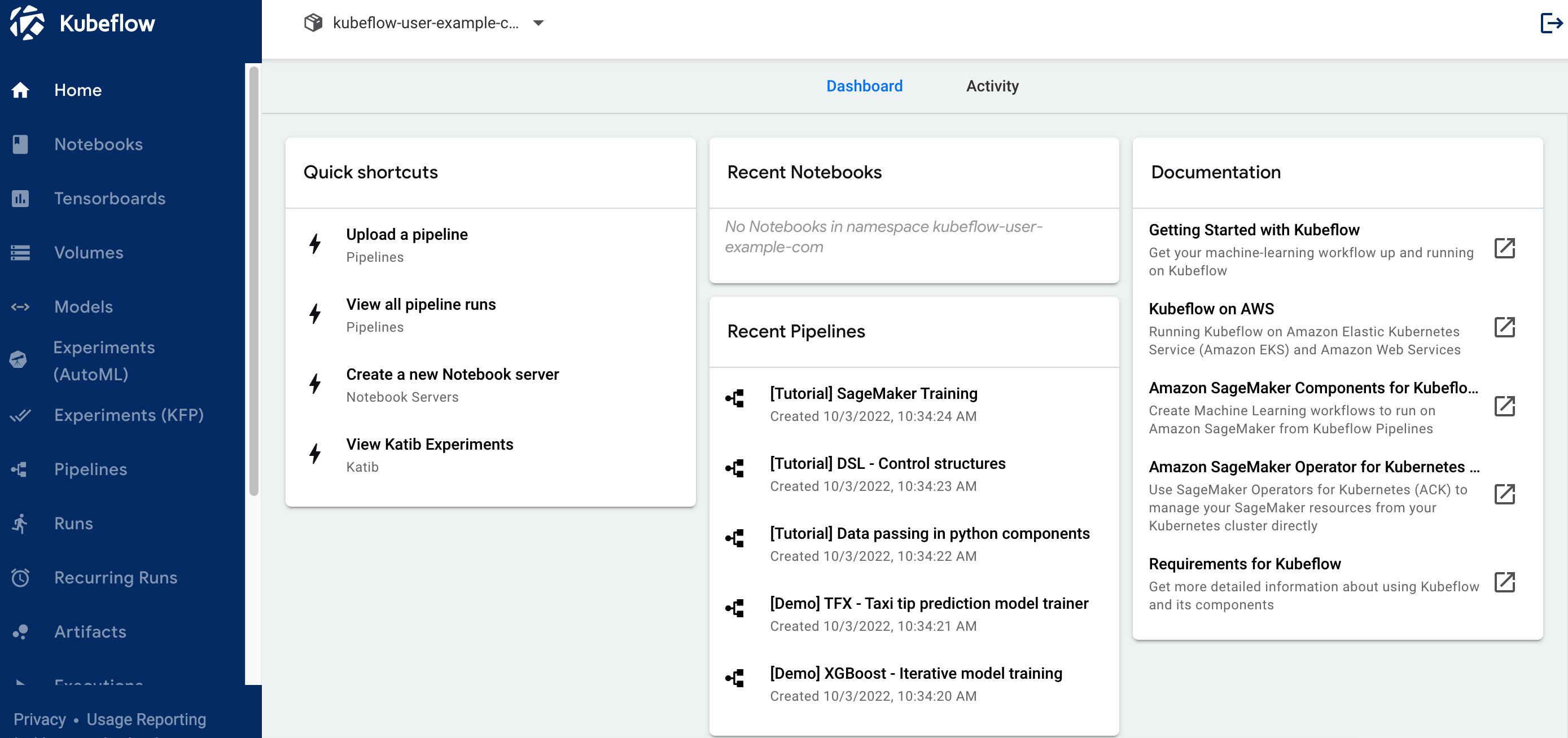Click the Experiments (KFP) checkmark icon

pyautogui.click(x=20, y=415)
